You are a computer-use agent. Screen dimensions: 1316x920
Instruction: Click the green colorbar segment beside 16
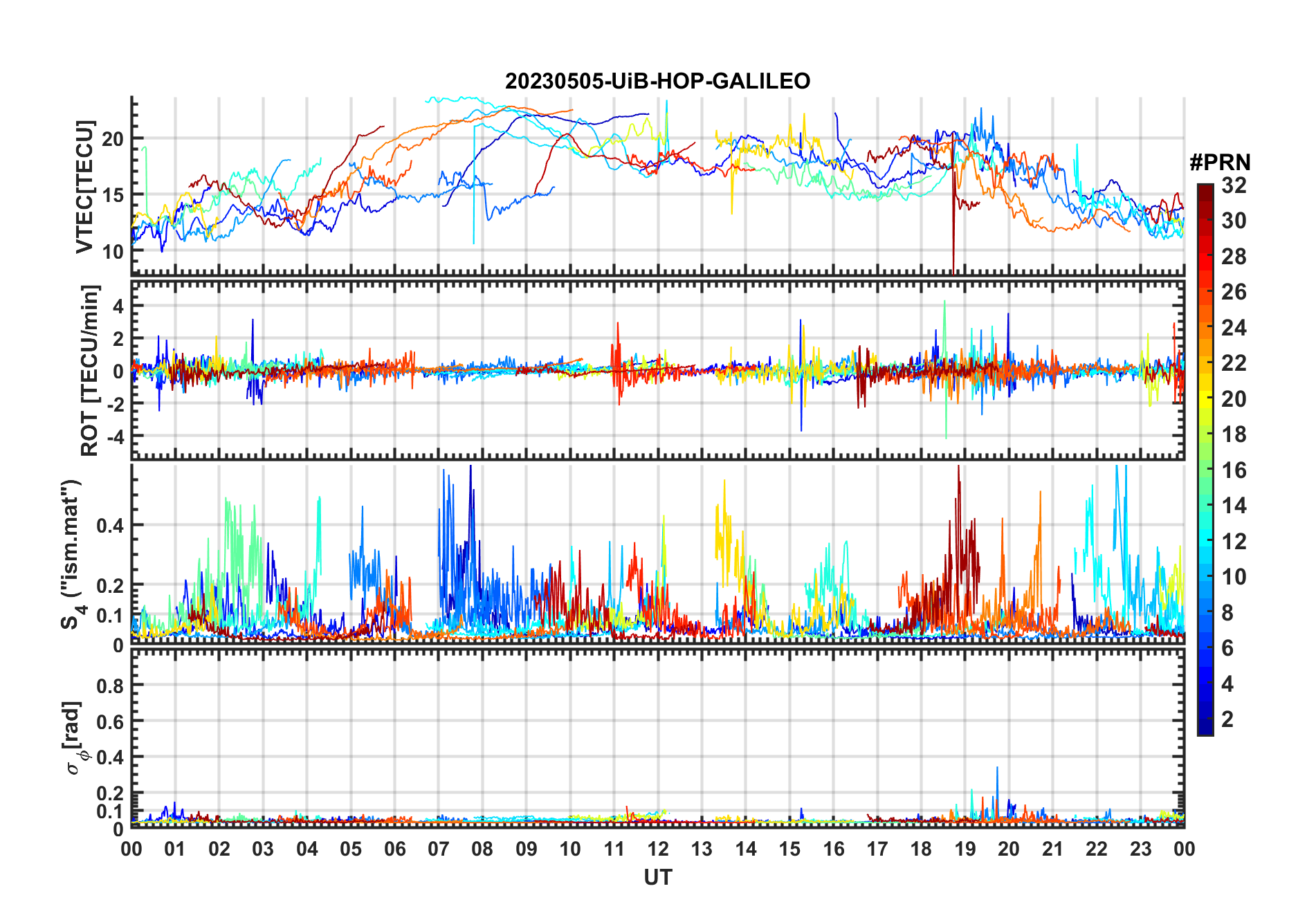(1205, 470)
